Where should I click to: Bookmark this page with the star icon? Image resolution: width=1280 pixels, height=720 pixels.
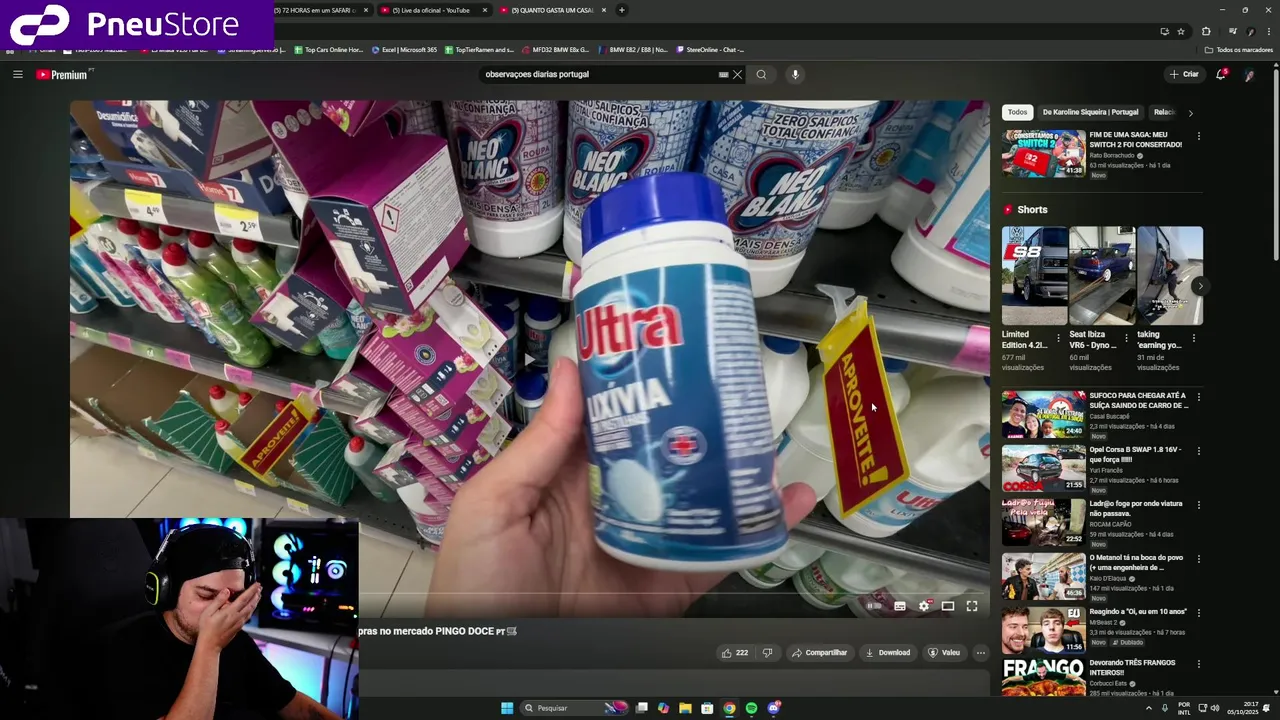(1181, 31)
